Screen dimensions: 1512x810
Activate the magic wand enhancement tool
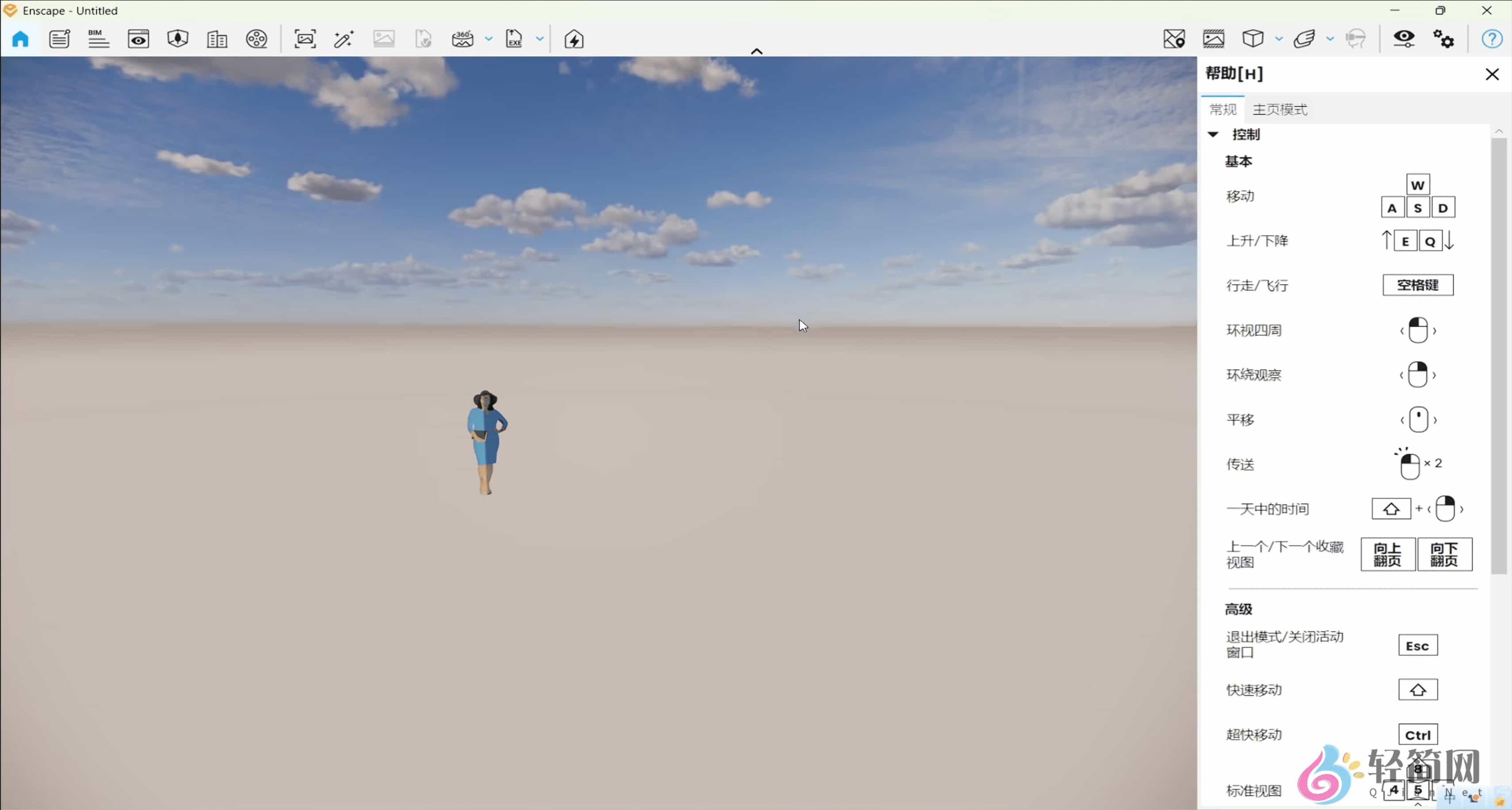pyautogui.click(x=344, y=39)
